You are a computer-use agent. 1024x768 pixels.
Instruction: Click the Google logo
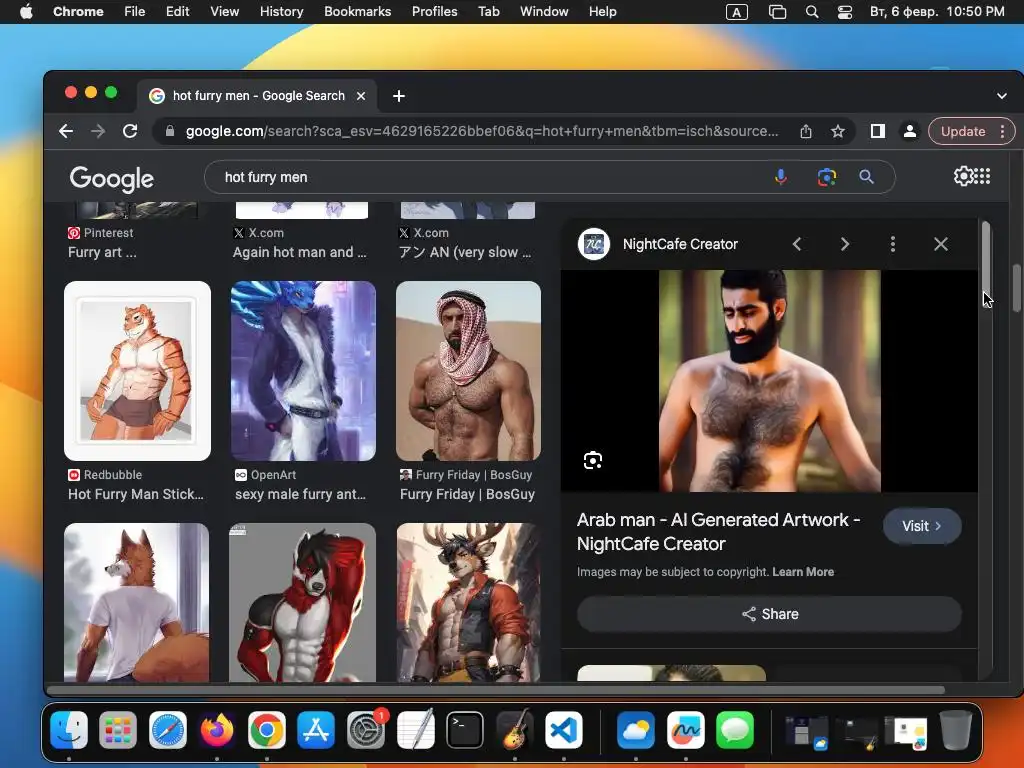(112, 178)
